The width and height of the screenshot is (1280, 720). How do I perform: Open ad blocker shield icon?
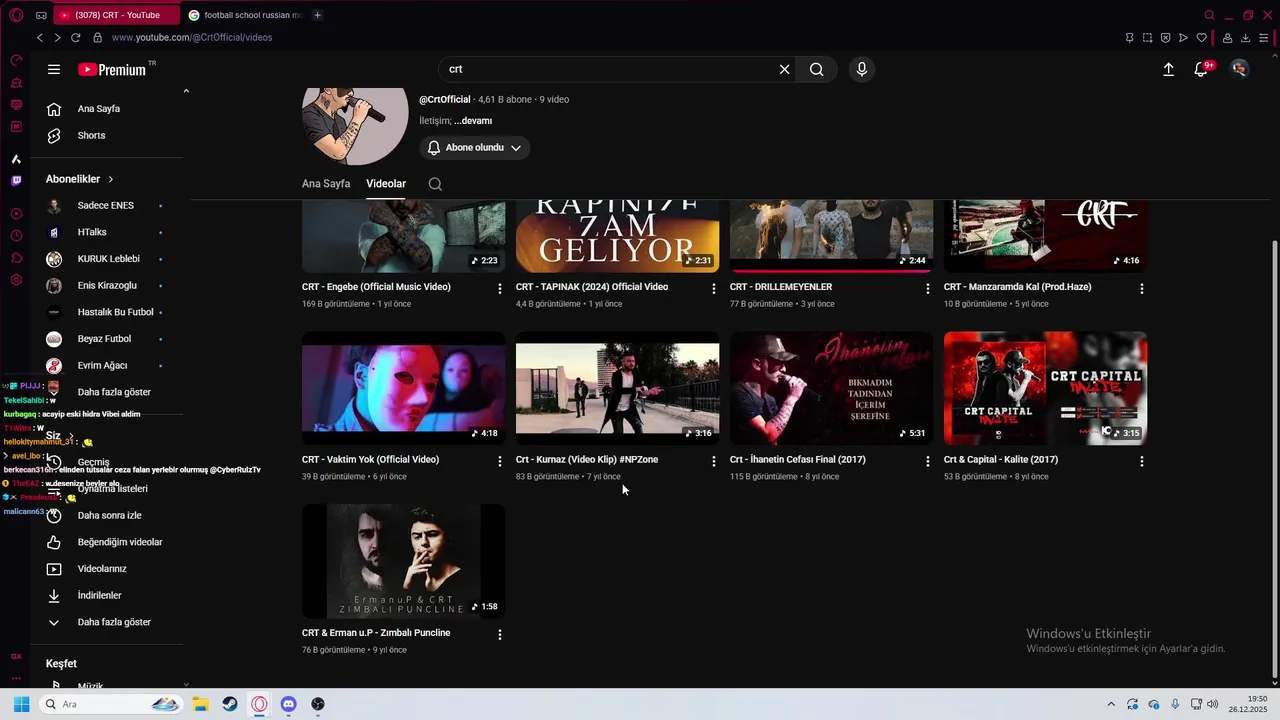pyautogui.click(x=1165, y=38)
